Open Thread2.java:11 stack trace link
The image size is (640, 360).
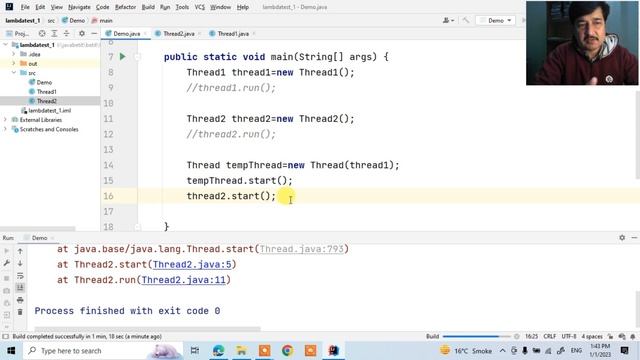tap(184, 280)
